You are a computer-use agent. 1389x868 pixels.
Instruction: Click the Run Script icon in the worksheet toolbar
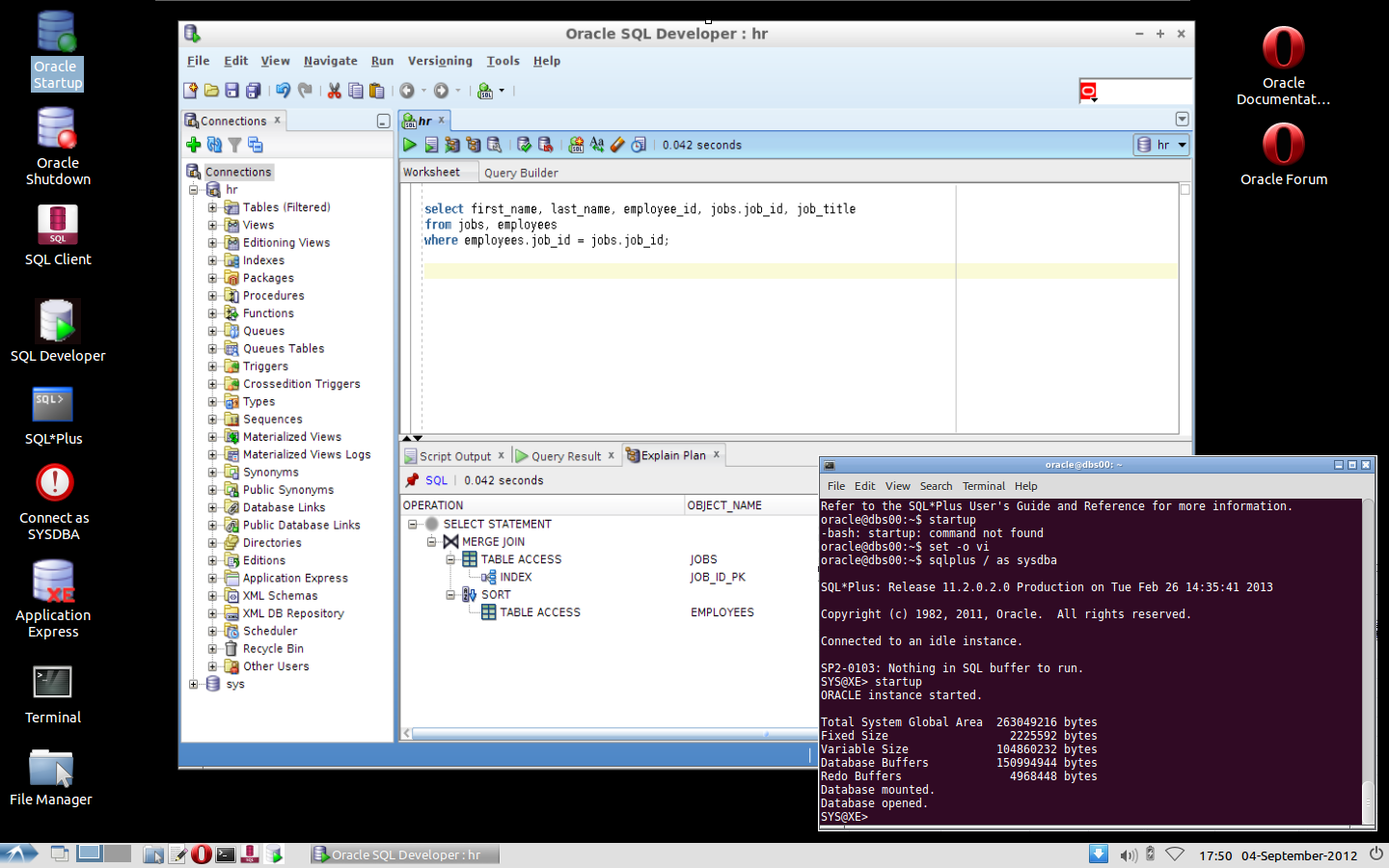[431, 145]
